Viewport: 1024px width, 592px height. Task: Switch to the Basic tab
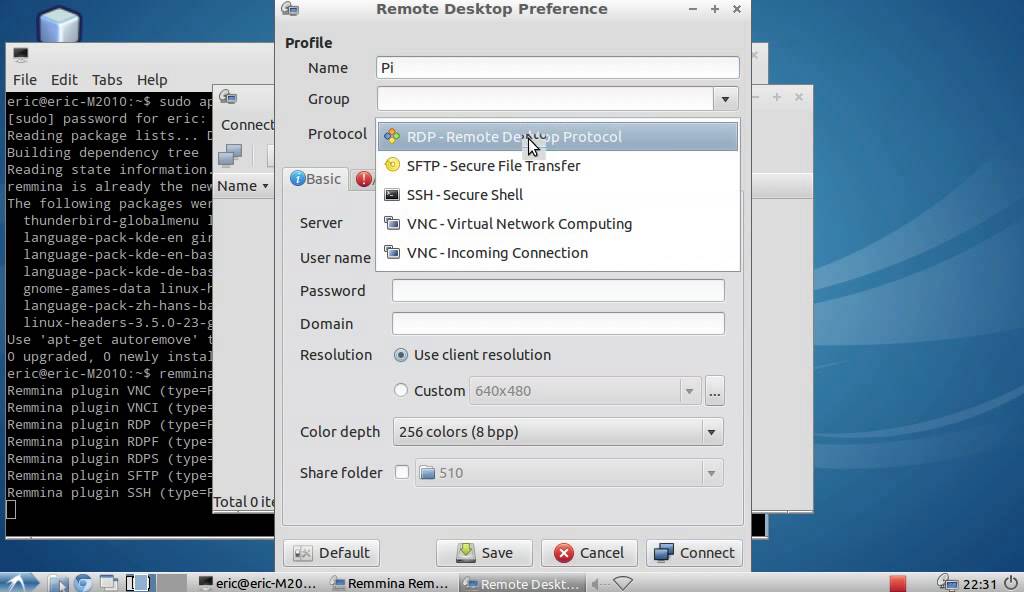point(316,179)
